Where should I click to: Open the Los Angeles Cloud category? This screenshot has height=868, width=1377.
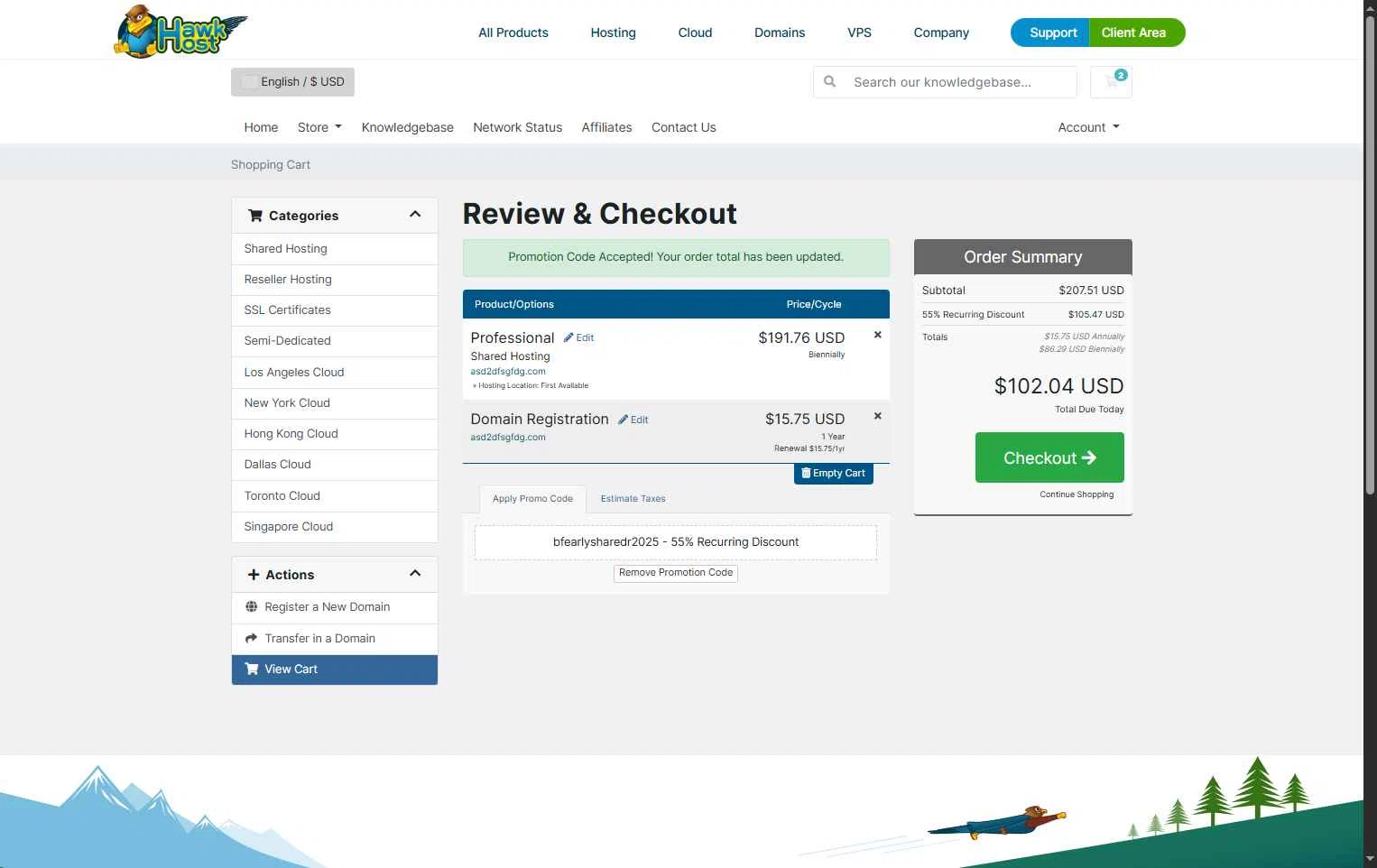click(335, 373)
